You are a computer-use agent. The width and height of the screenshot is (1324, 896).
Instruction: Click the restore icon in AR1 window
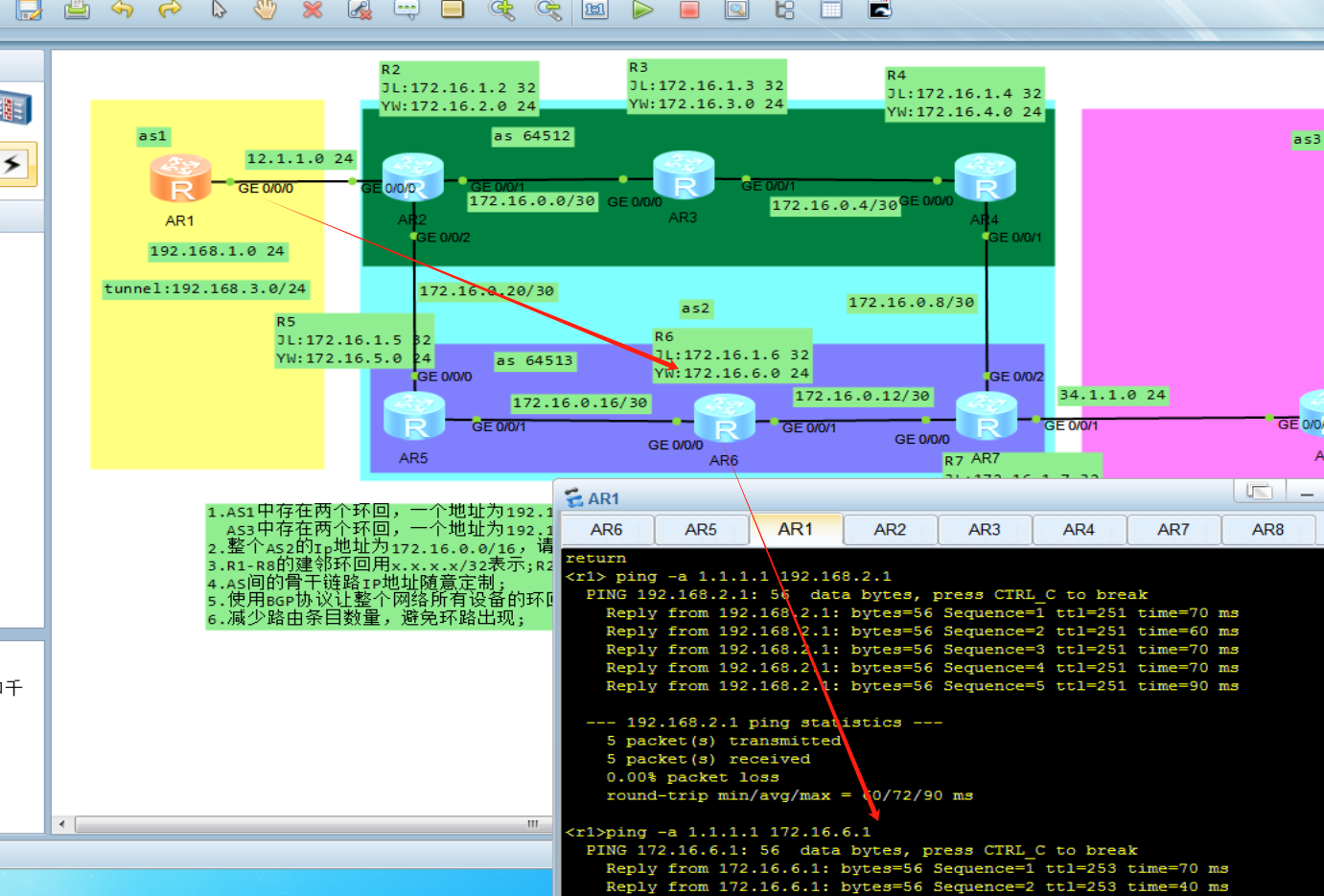(x=1259, y=492)
